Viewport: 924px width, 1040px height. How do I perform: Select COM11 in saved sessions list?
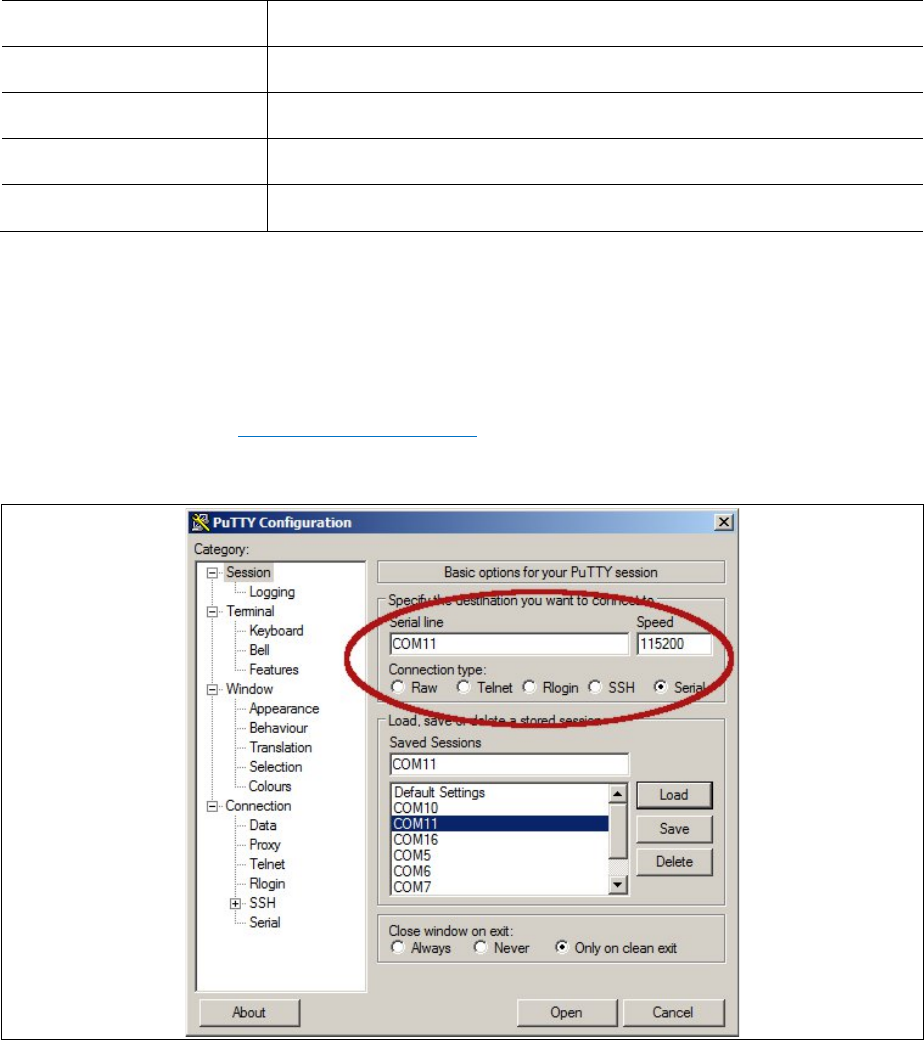point(500,824)
